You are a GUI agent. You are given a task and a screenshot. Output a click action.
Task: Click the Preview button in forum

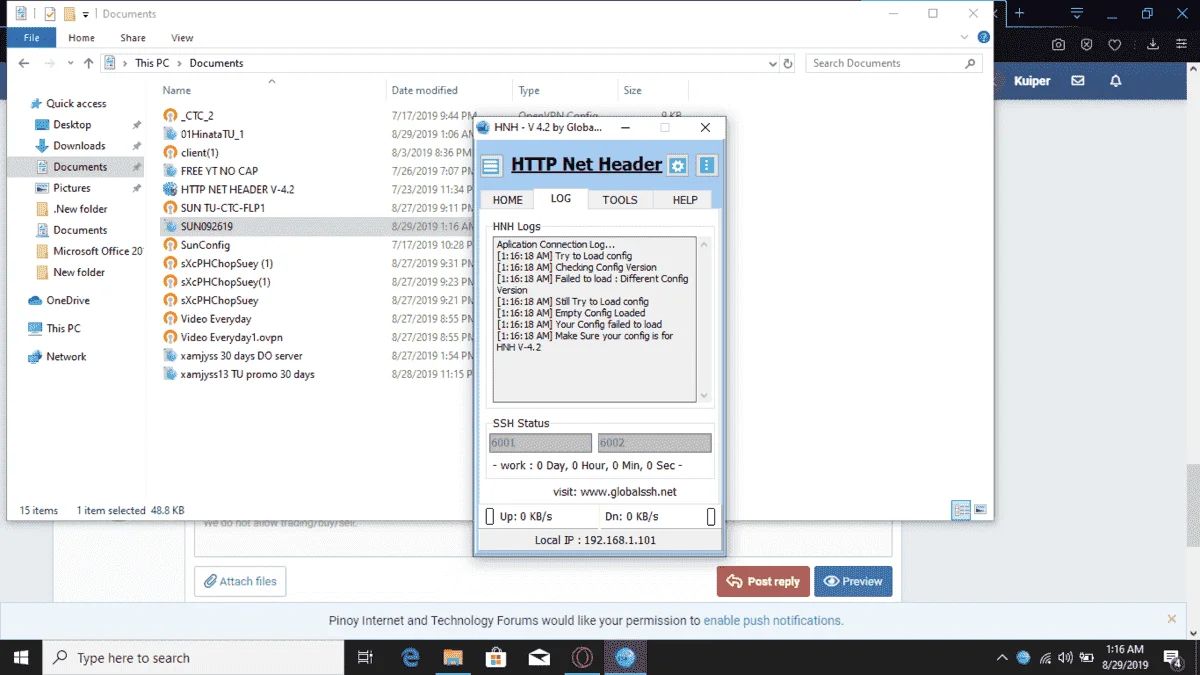[853, 581]
